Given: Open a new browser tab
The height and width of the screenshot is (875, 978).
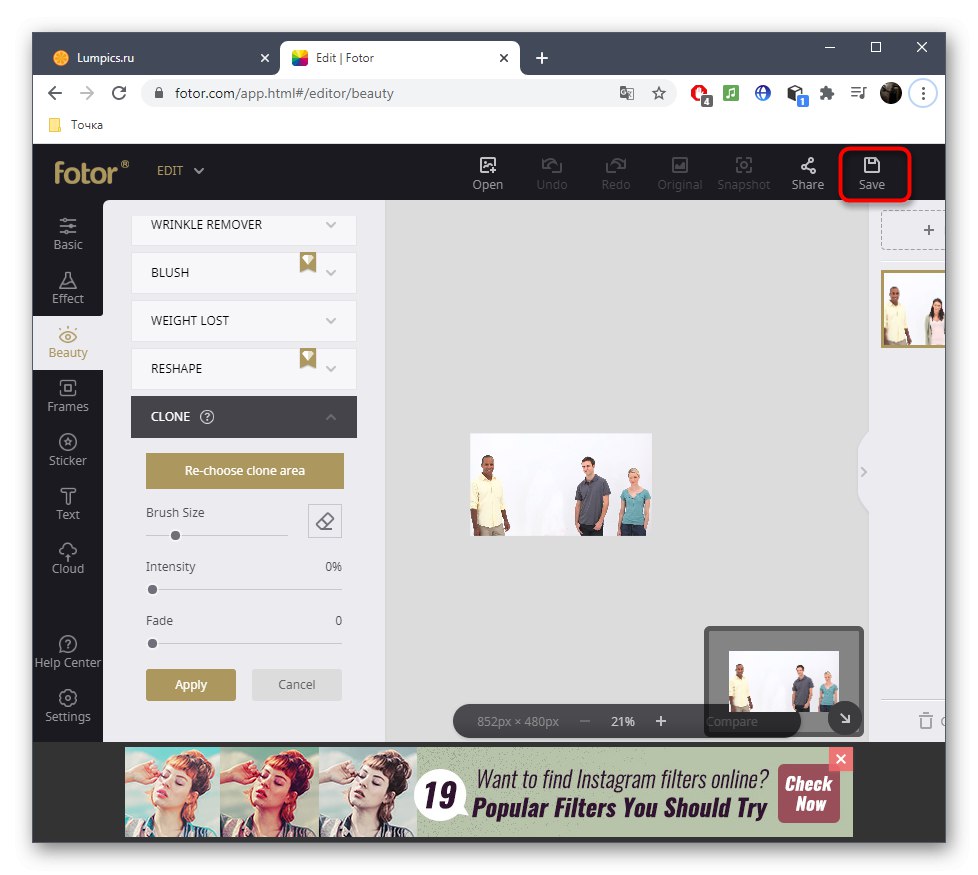Looking at the screenshot, I should coord(542,58).
